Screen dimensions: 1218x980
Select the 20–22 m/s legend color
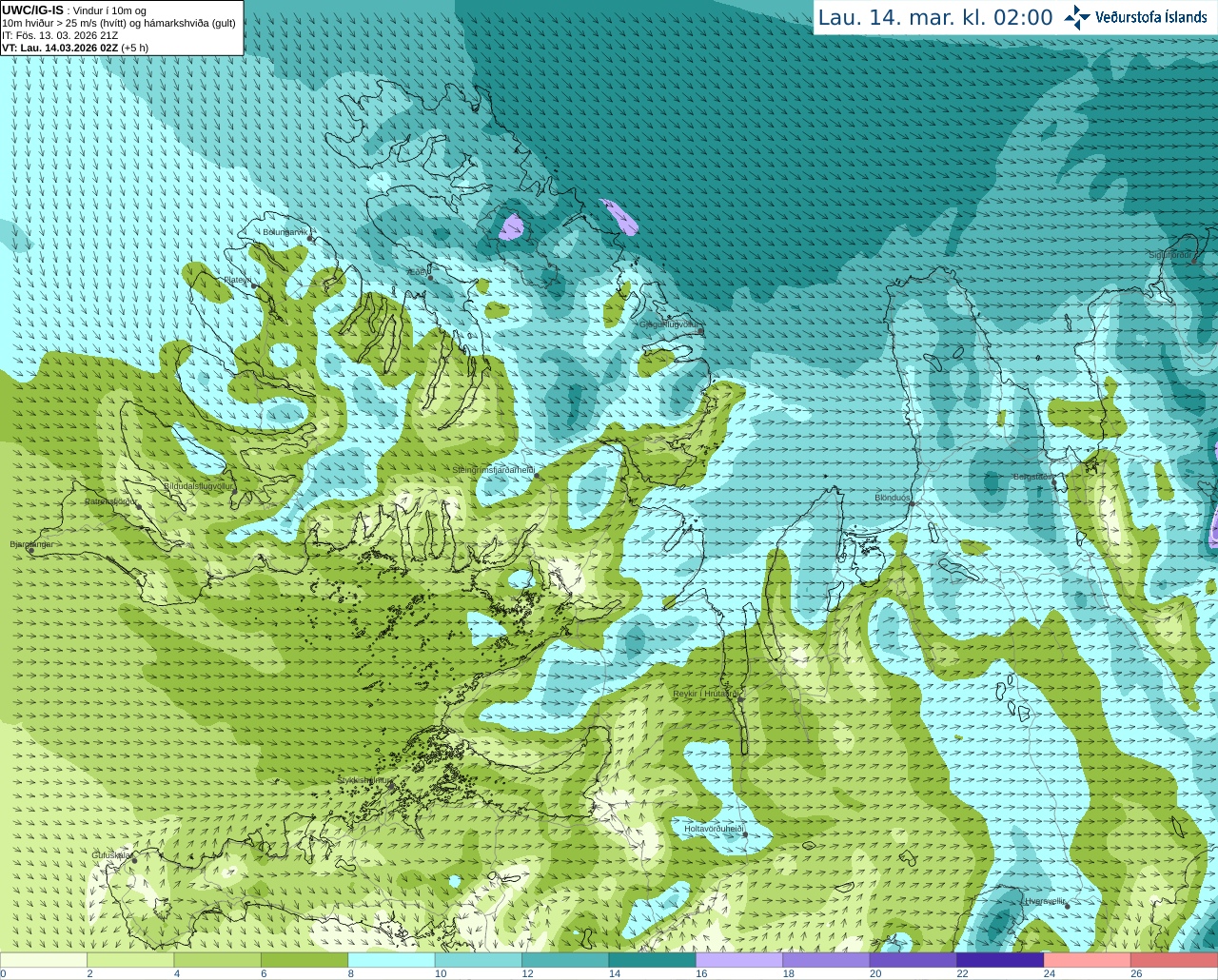pyautogui.click(x=913, y=960)
